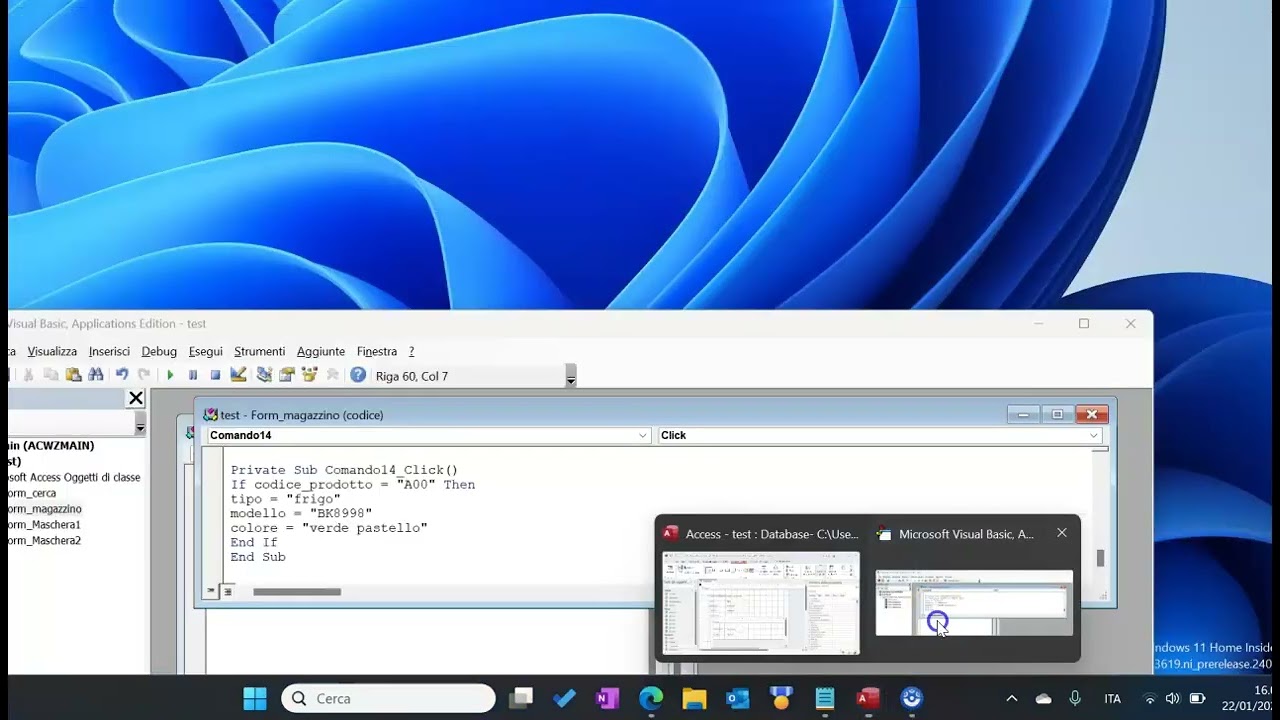Open Outlook from the taskbar
The image size is (1280, 720).
[738, 698]
